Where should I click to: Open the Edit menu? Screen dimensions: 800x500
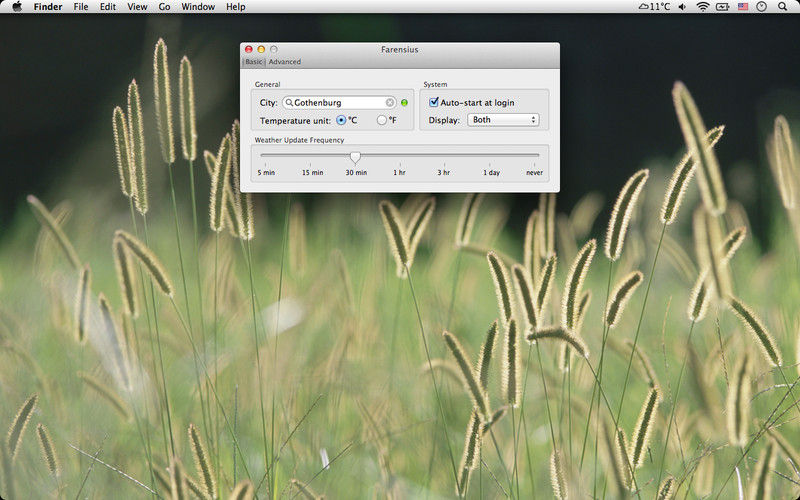point(108,7)
